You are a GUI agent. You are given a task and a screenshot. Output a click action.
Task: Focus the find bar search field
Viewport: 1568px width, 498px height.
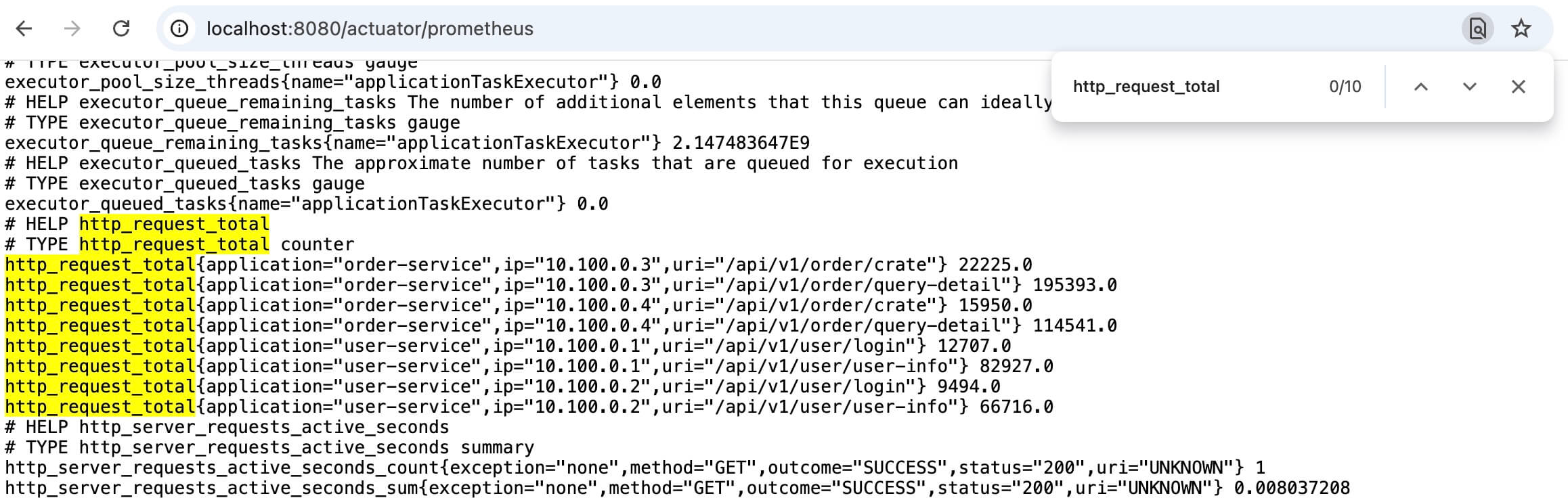tap(1192, 87)
